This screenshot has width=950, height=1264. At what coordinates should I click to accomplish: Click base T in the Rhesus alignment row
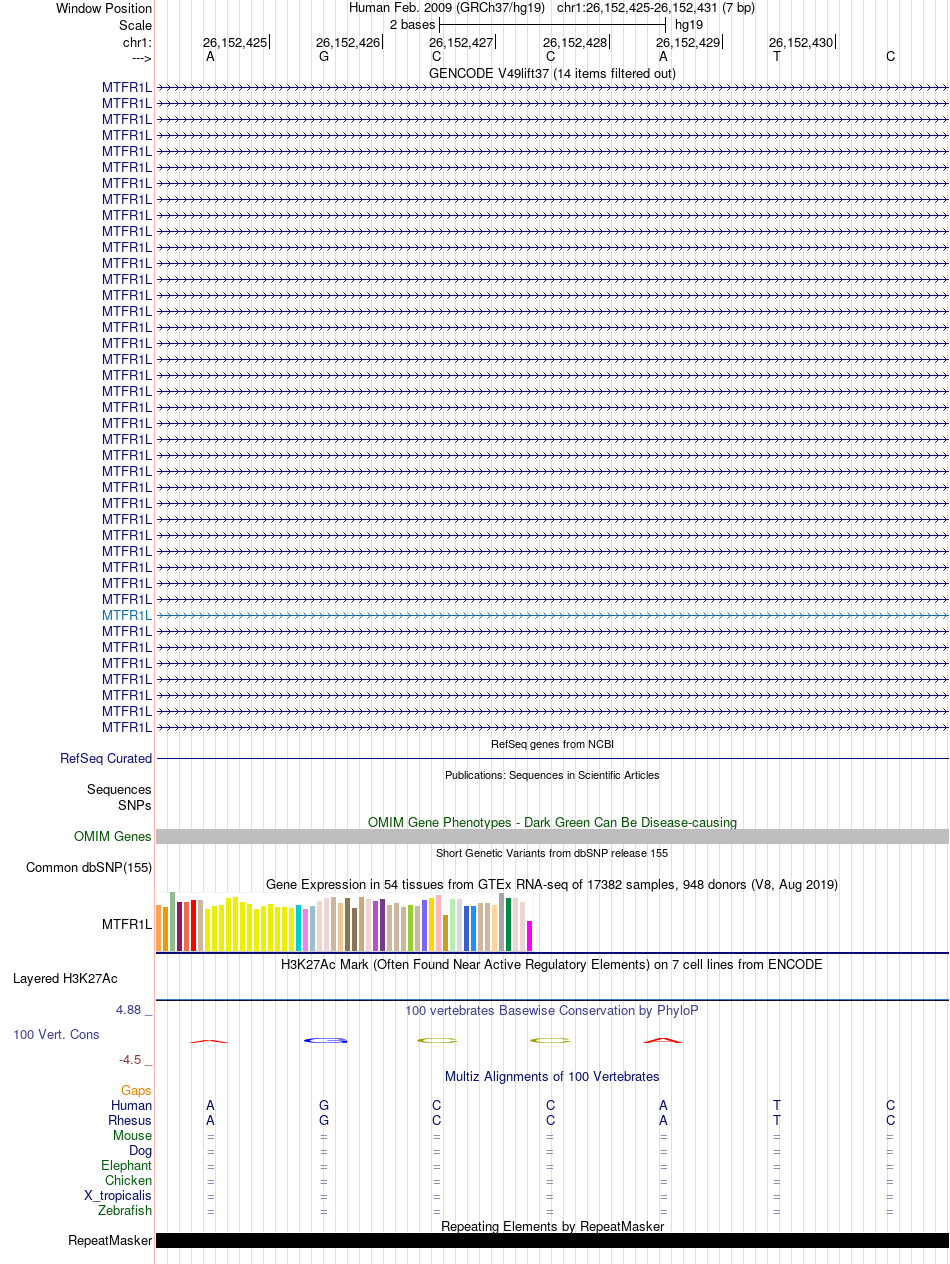coord(777,1121)
